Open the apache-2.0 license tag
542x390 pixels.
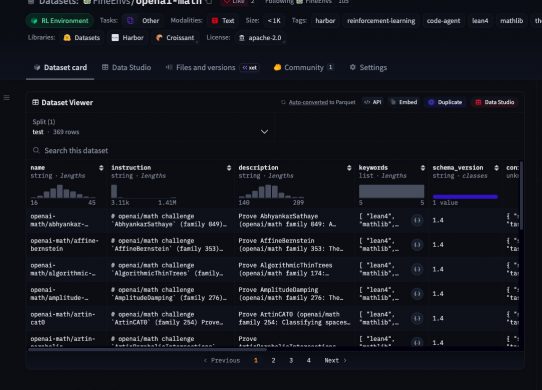[x=261, y=38]
